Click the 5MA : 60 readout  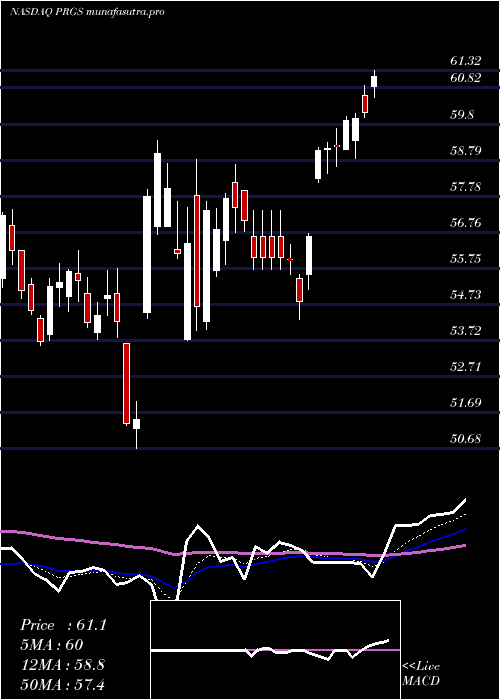point(51,645)
